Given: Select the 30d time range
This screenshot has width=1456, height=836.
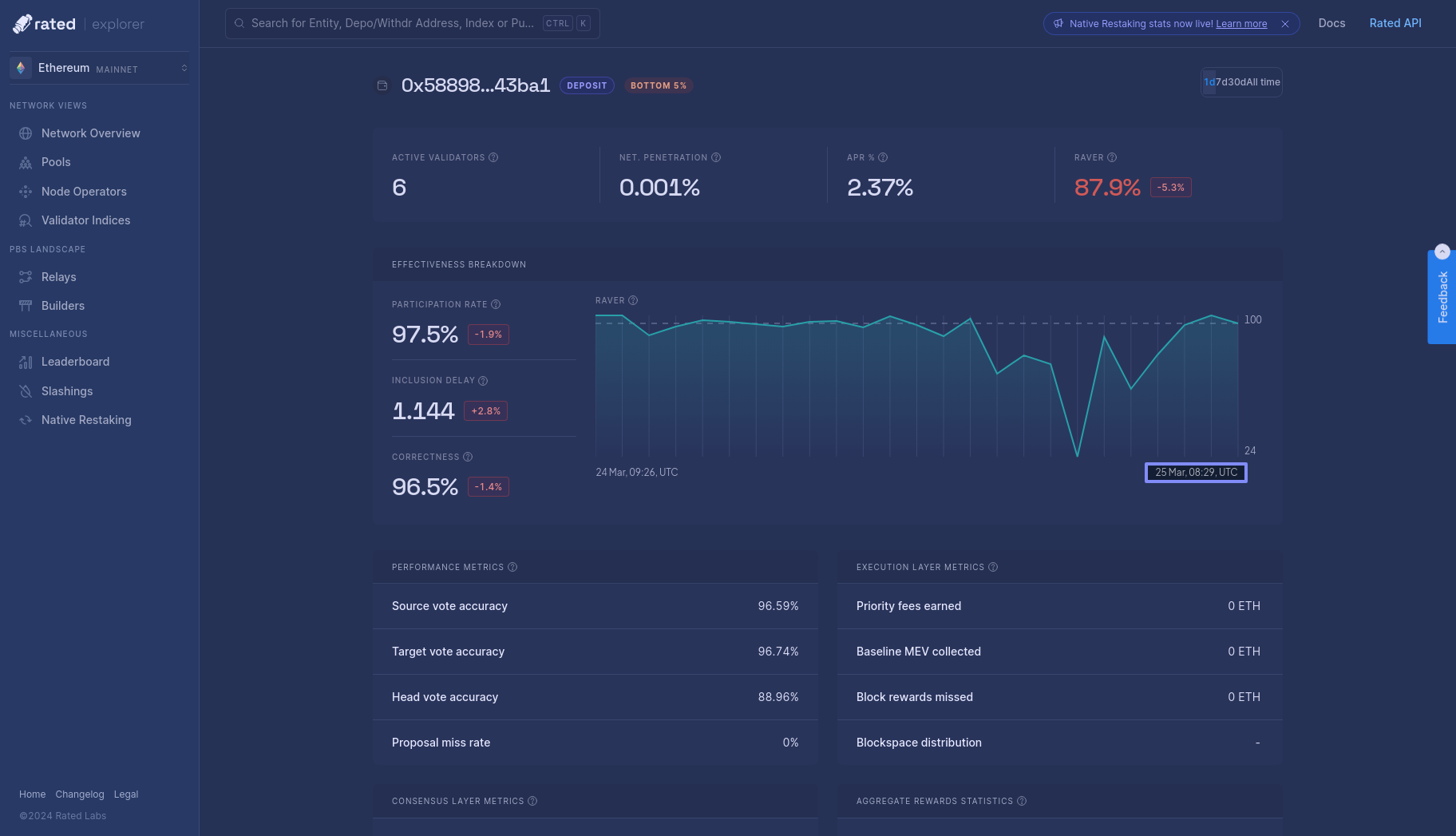Looking at the screenshot, I should (x=1235, y=82).
